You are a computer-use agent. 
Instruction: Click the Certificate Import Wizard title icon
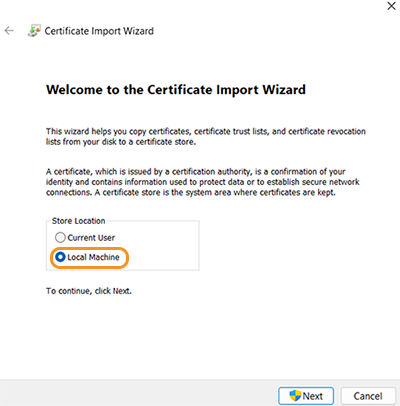click(x=34, y=31)
